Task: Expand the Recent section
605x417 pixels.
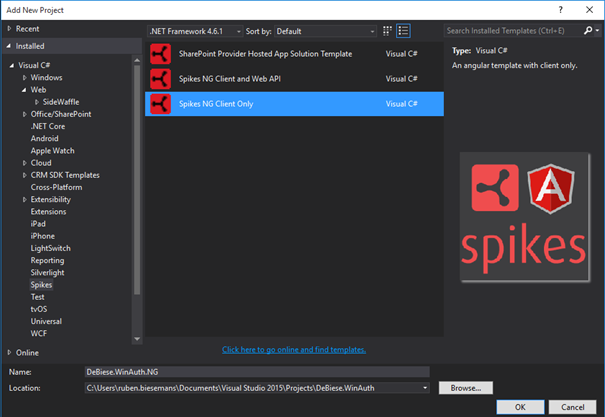Action: (x=9, y=29)
